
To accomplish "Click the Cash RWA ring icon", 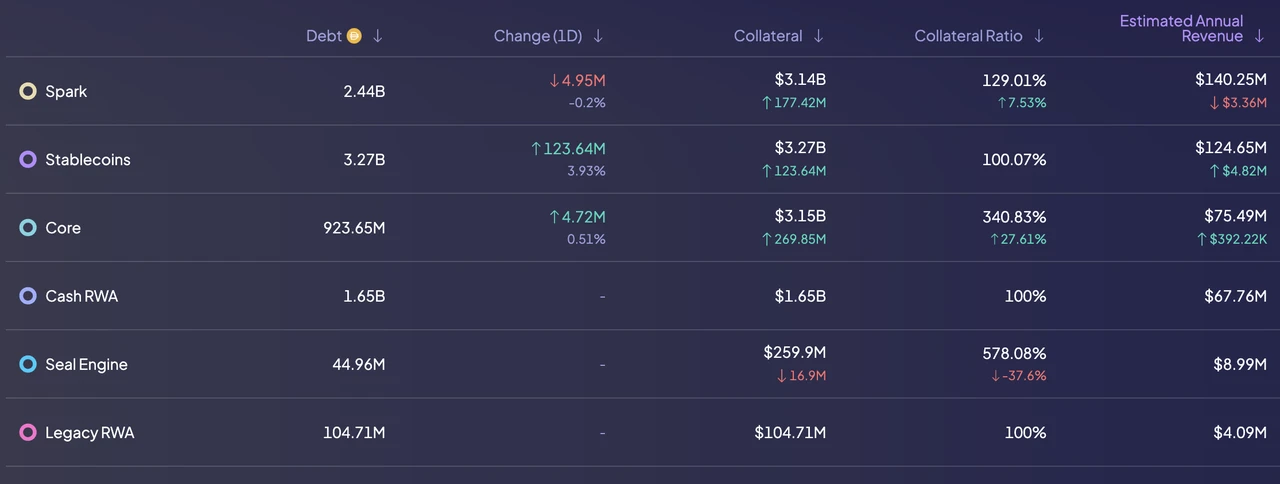I will pos(28,296).
